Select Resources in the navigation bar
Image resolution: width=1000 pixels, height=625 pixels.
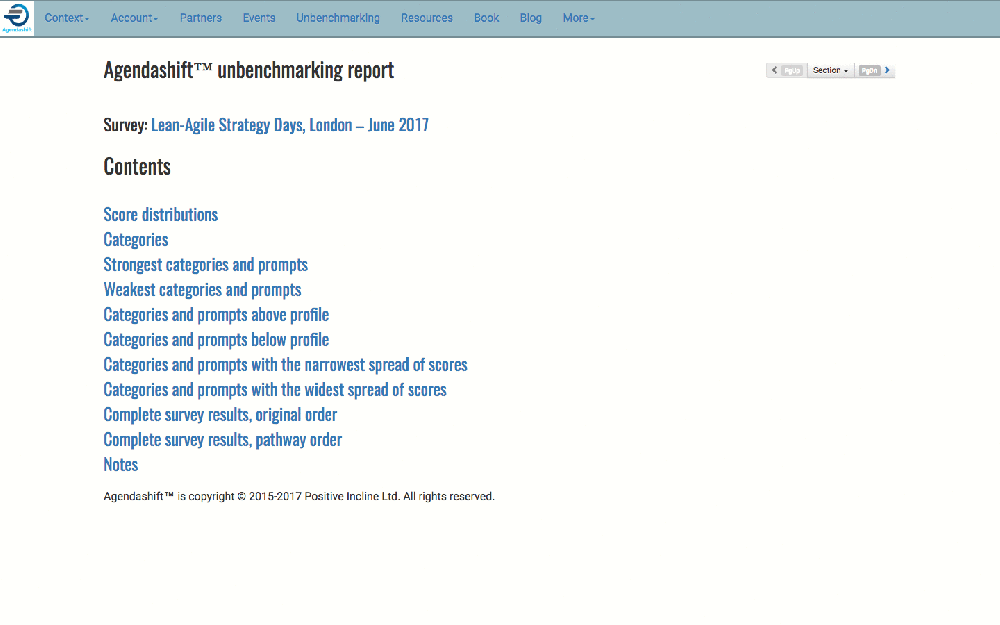click(426, 17)
